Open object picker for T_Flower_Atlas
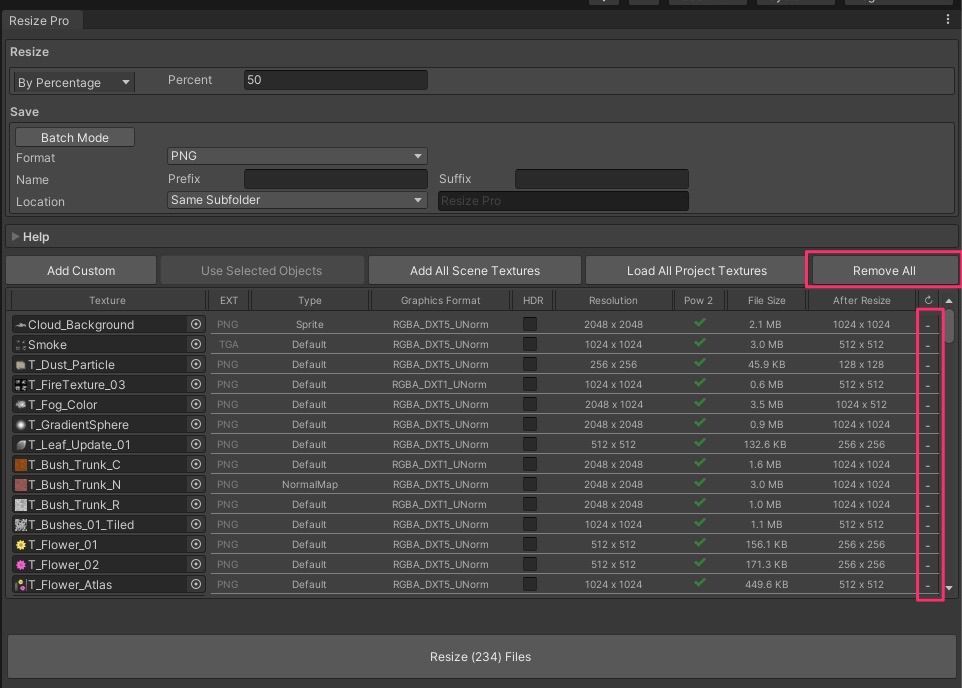The height and width of the screenshot is (688, 962). click(196, 584)
